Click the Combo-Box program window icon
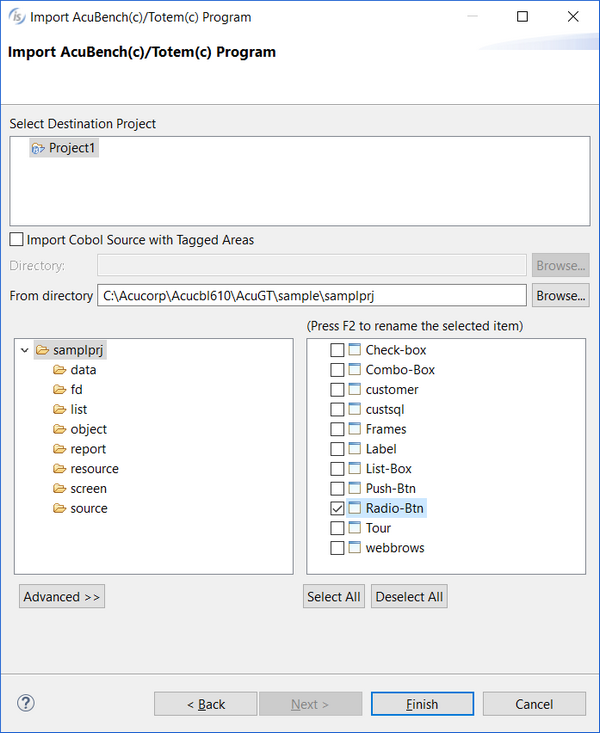600x733 pixels. coord(355,369)
